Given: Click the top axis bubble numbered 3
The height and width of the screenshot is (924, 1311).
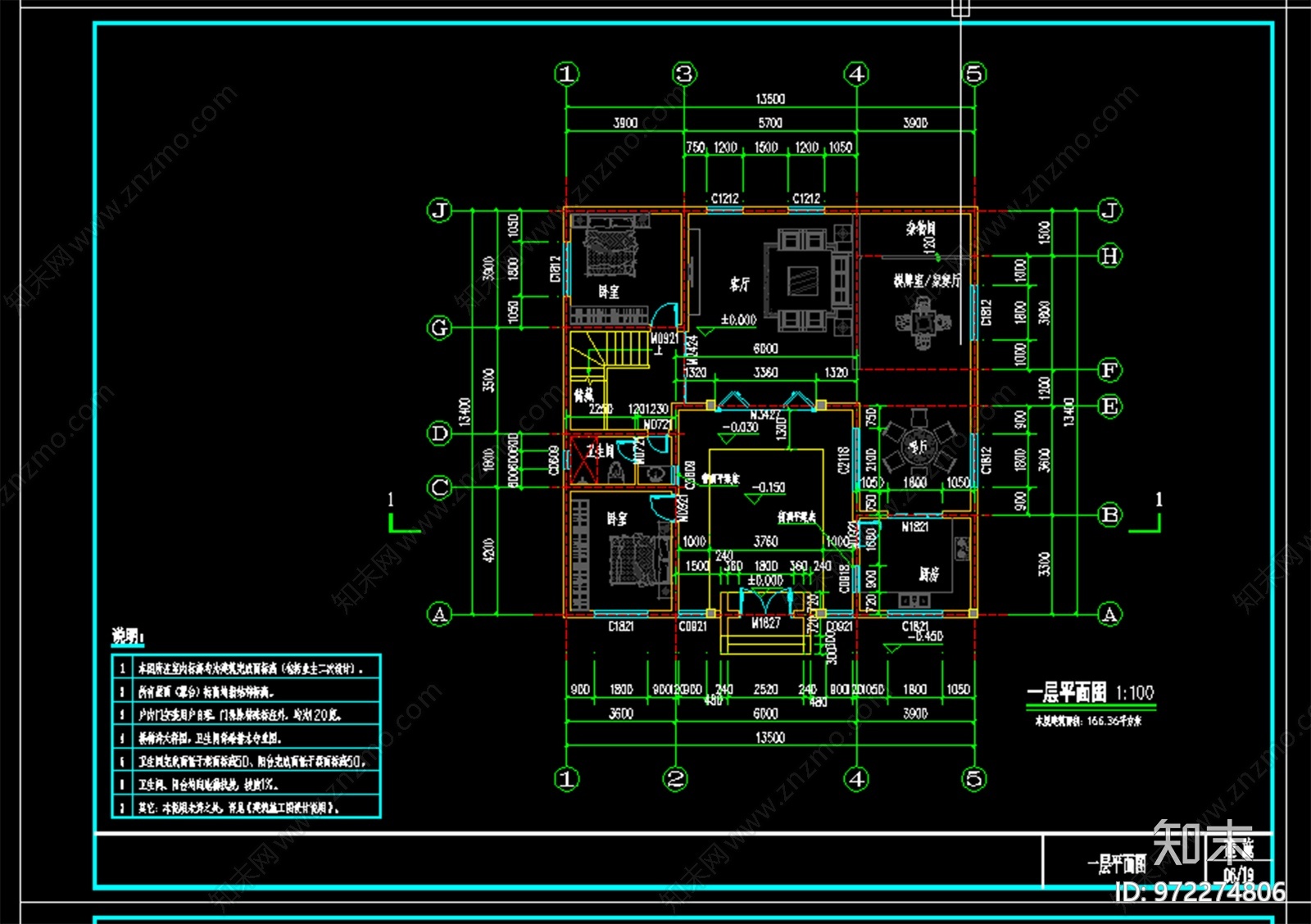Looking at the screenshot, I should point(684,74).
